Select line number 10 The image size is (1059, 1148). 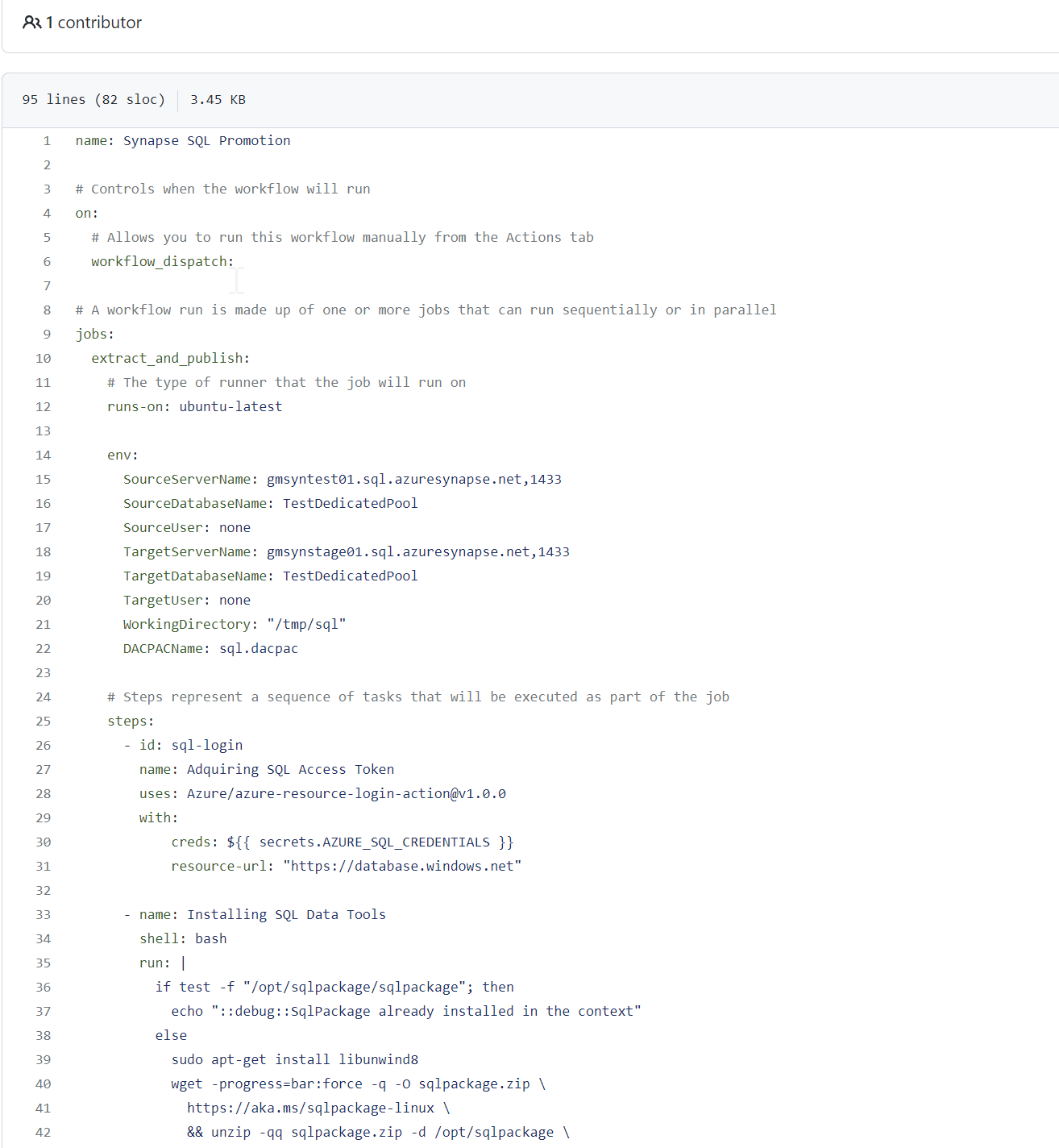click(44, 359)
